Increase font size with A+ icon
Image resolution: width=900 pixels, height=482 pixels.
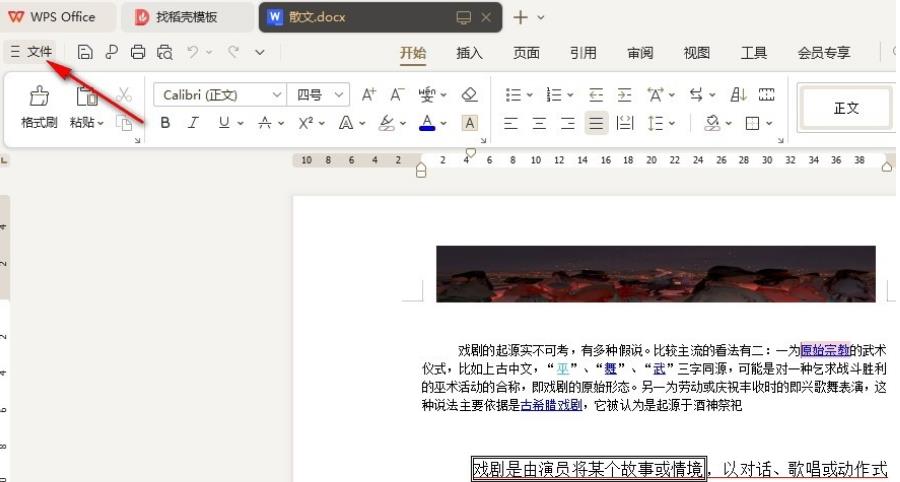368,95
